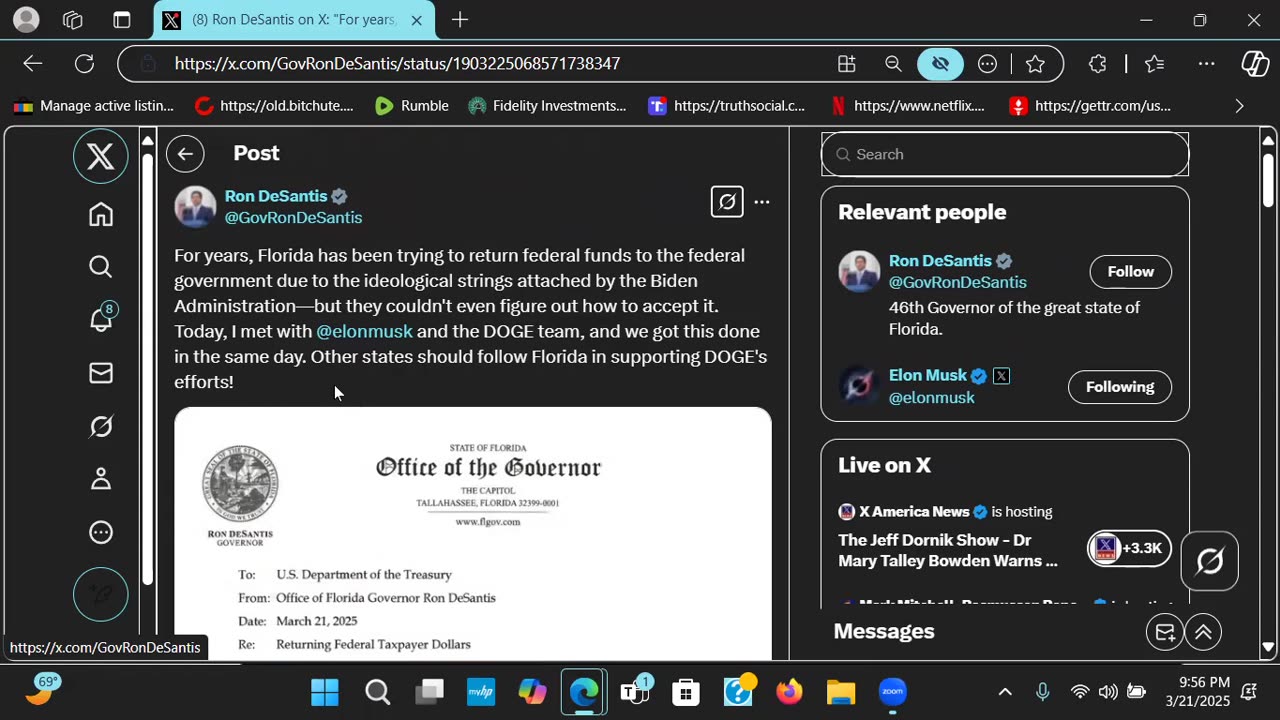Click browser back arrow

(x=33, y=64)
